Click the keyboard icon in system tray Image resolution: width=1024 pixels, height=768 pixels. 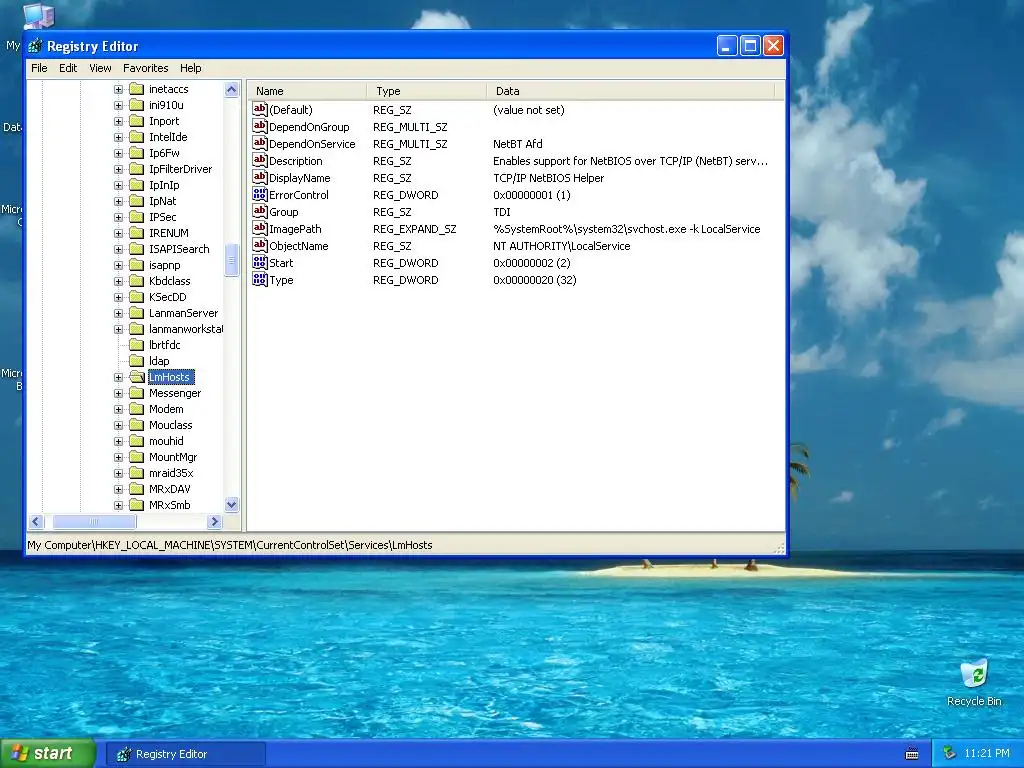[x=912, y=754]
